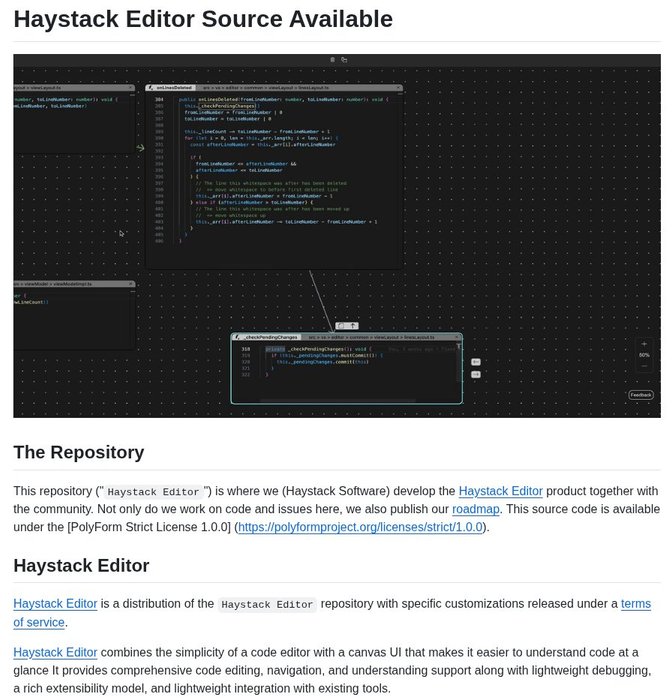
Task: Click line number 318 in _checkPendingChanges editor
Action: click(246, 349)
